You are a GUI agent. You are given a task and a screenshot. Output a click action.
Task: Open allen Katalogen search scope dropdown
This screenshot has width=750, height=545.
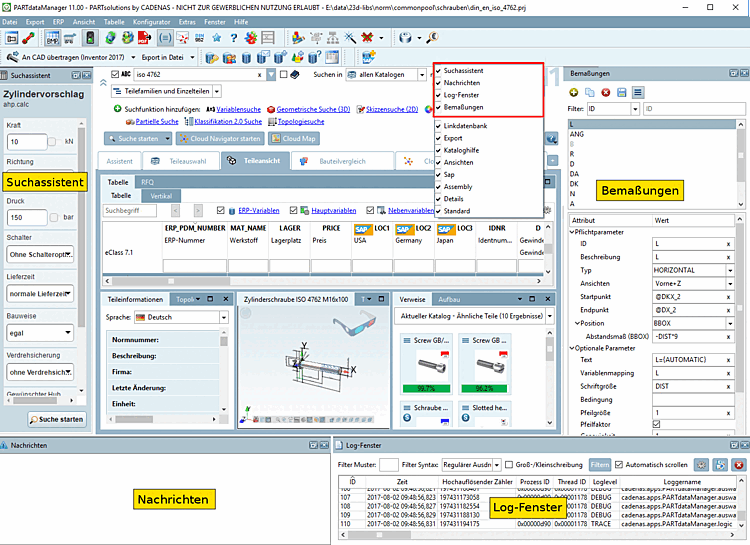click(x=386, y=75)
